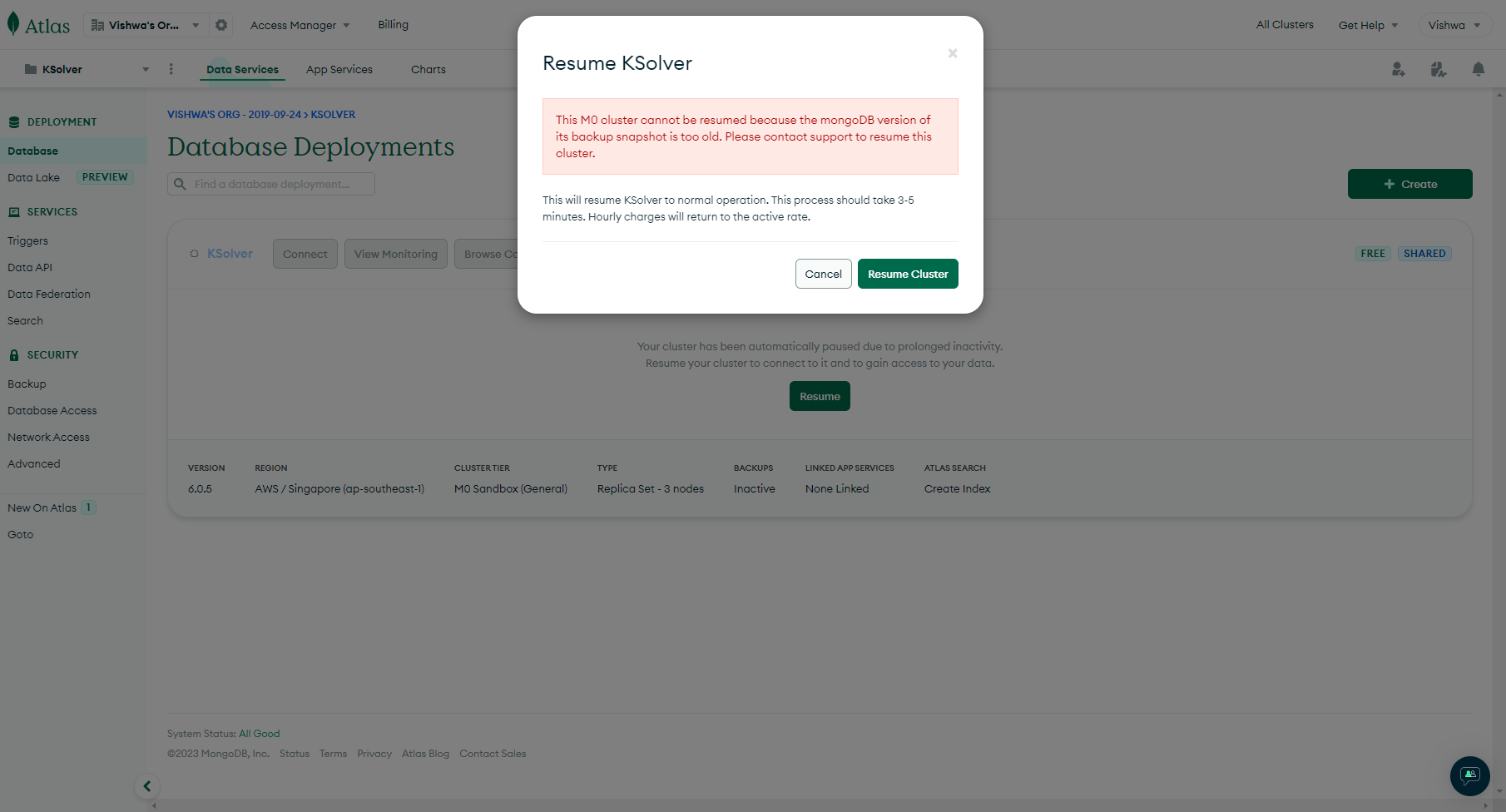Screen dimensions: 1506x812
Task: Confirm with the Resume Cluster button
Action: [x=908, y=274]
